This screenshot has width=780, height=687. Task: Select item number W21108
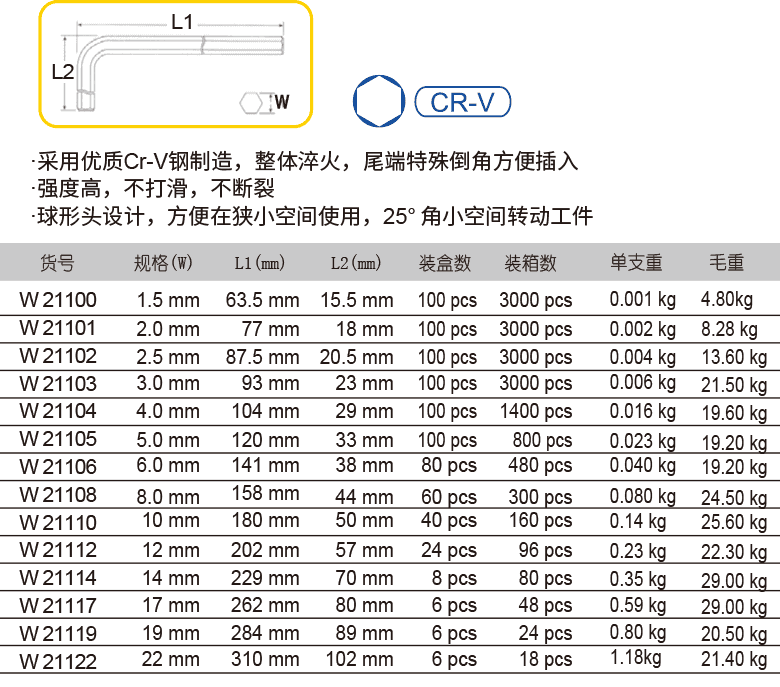pyautogui.click(x=58, y=495)
